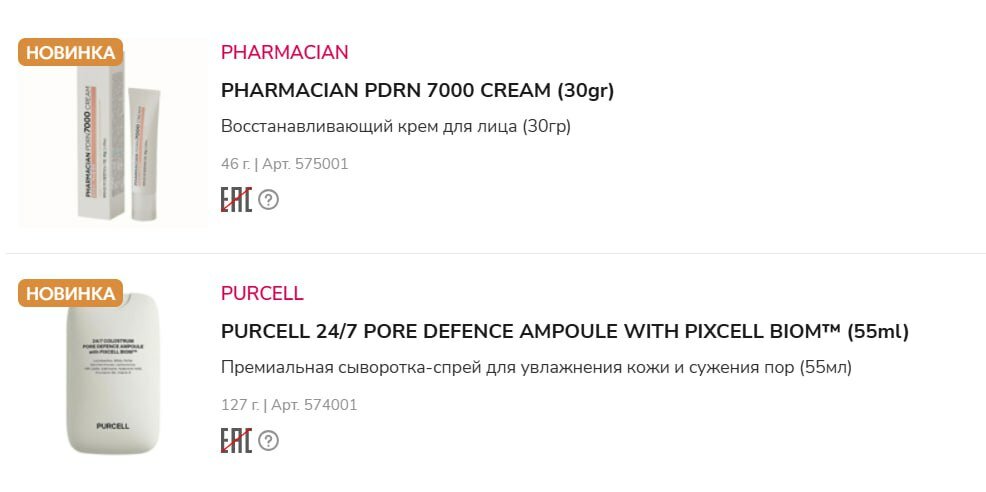The image size is (986, 492).
Task: Click the 'Восстанавливающий крем для лица' description
Action: (395, 127)
